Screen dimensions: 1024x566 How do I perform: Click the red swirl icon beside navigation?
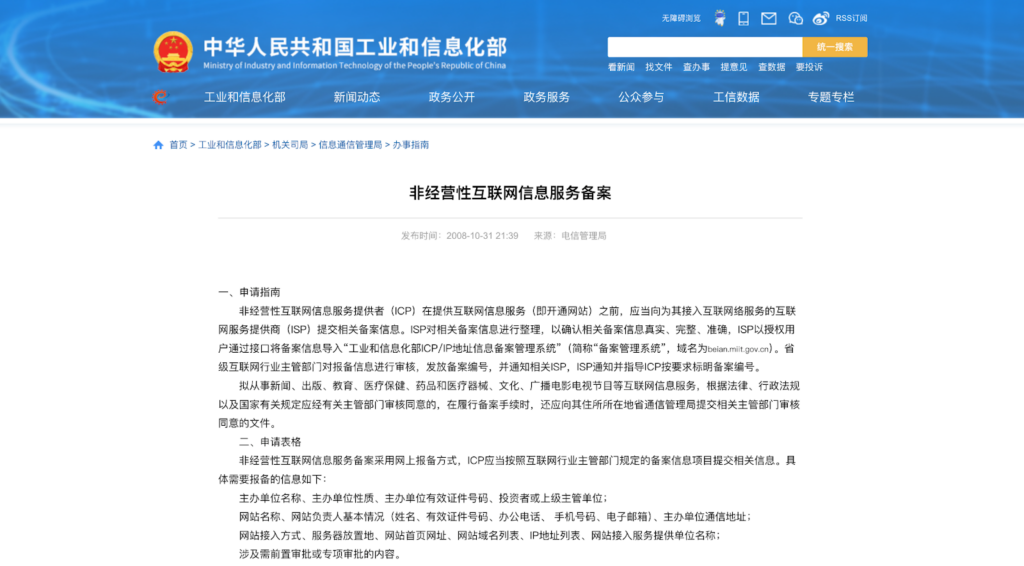pos(160,97)
